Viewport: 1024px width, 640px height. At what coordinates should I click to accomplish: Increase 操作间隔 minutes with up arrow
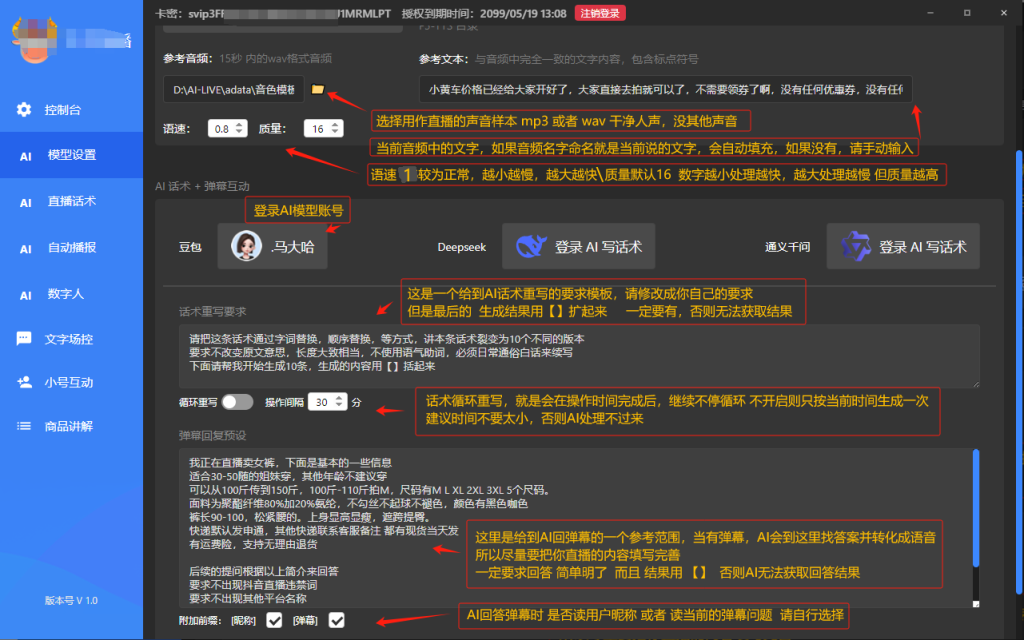click(x=339, y=398)
